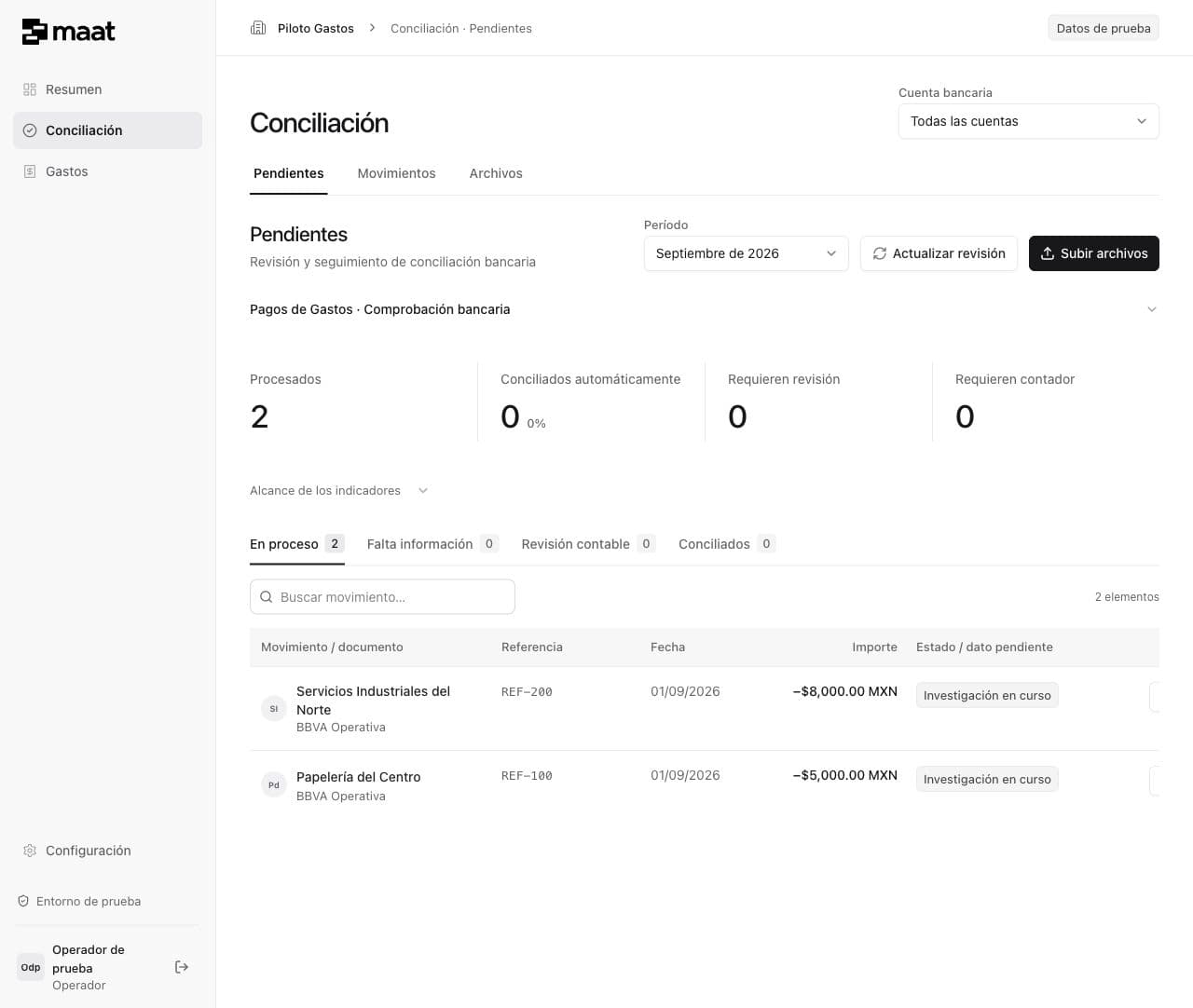Click amount −$8,000.00 MXN
The width and height of the screenshot is (1193, 1008).
(x=845, y=691)
